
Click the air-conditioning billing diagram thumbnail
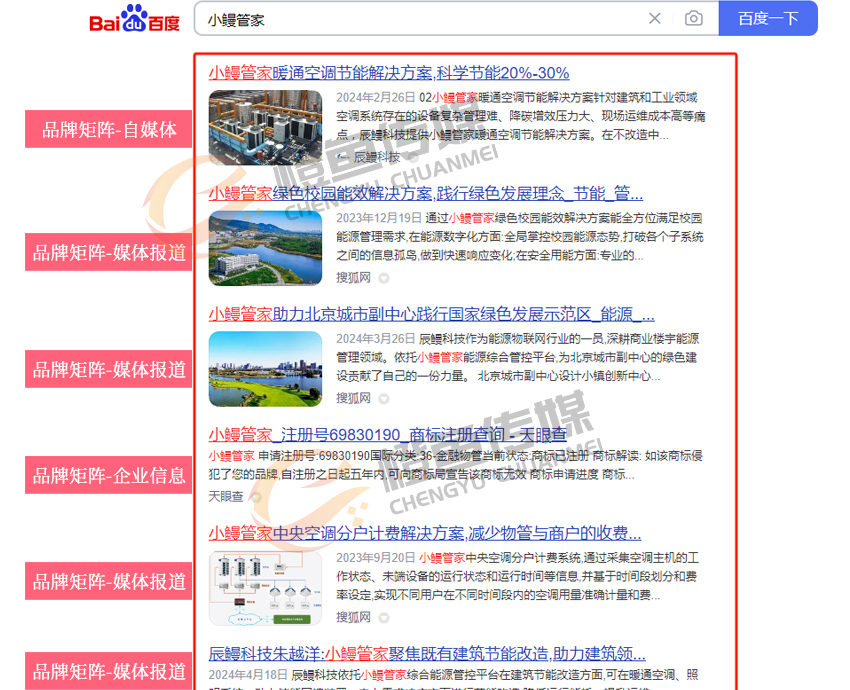coord(265,588)
